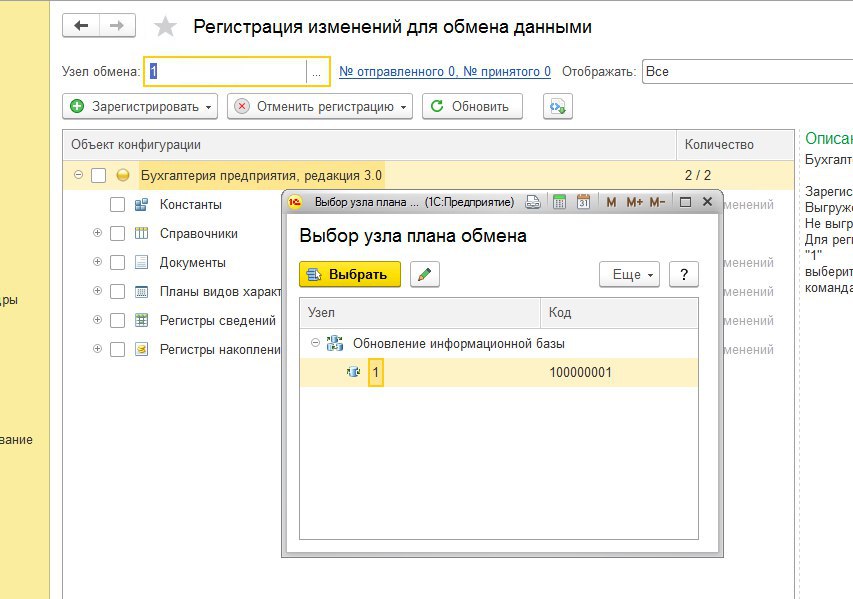Click the yellow Выбрать button

tap(350, 274)
